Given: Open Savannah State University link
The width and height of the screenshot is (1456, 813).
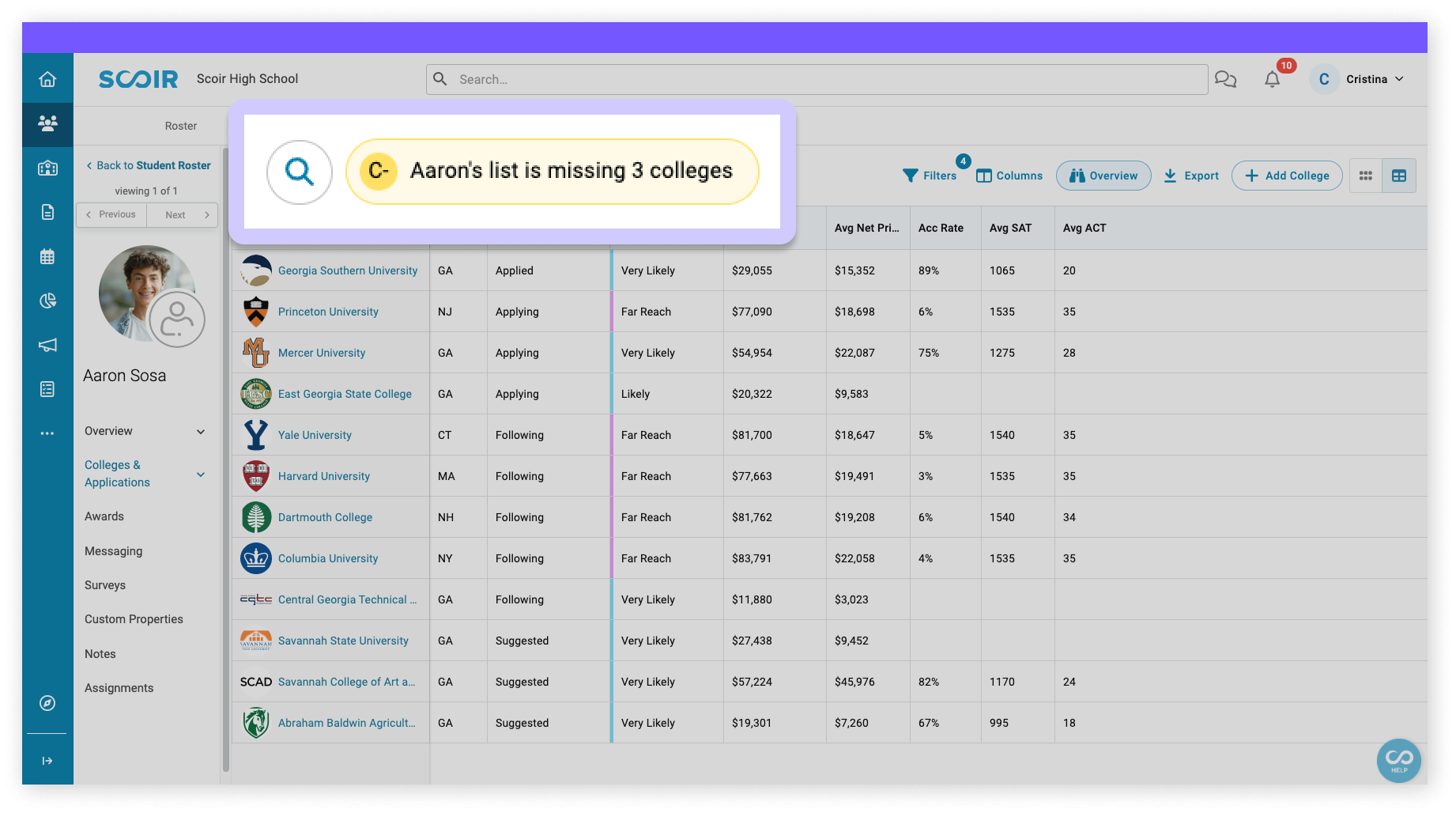Looking at the screenshot, I should coord(343,641).
